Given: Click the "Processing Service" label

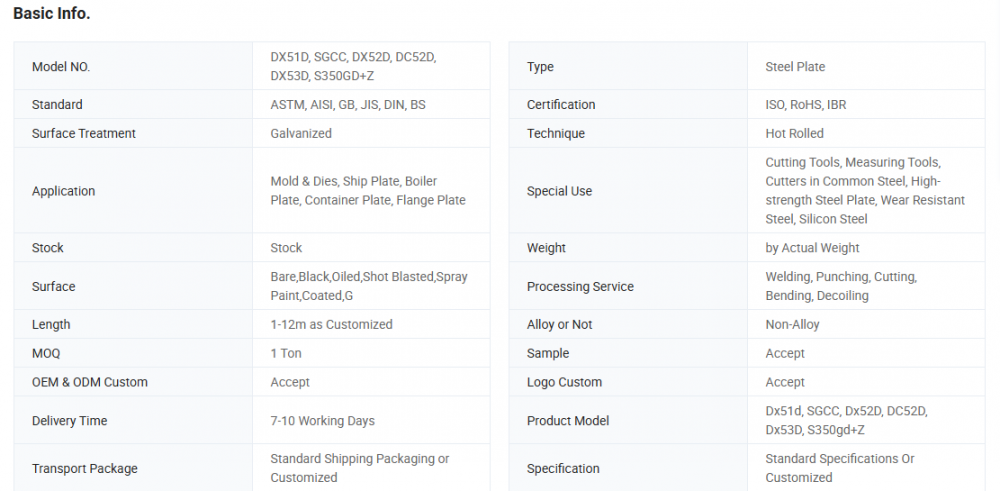Looking at the screenshot, I should coord(580,287).
